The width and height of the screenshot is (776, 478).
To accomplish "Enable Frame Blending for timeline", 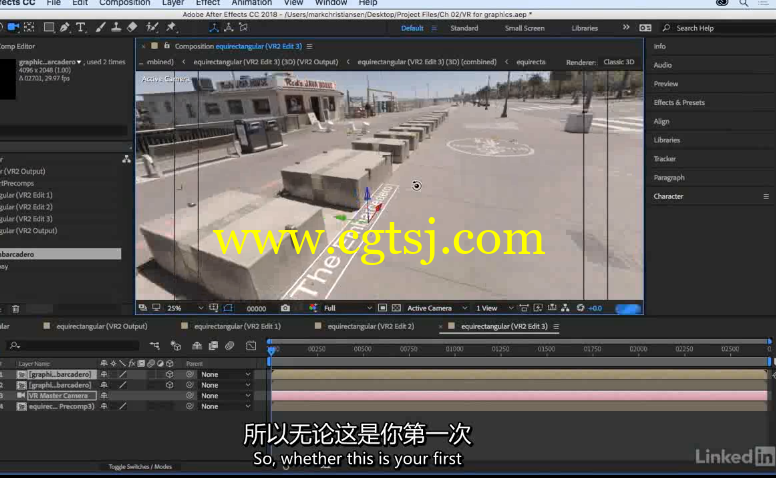I will (213, 345).
